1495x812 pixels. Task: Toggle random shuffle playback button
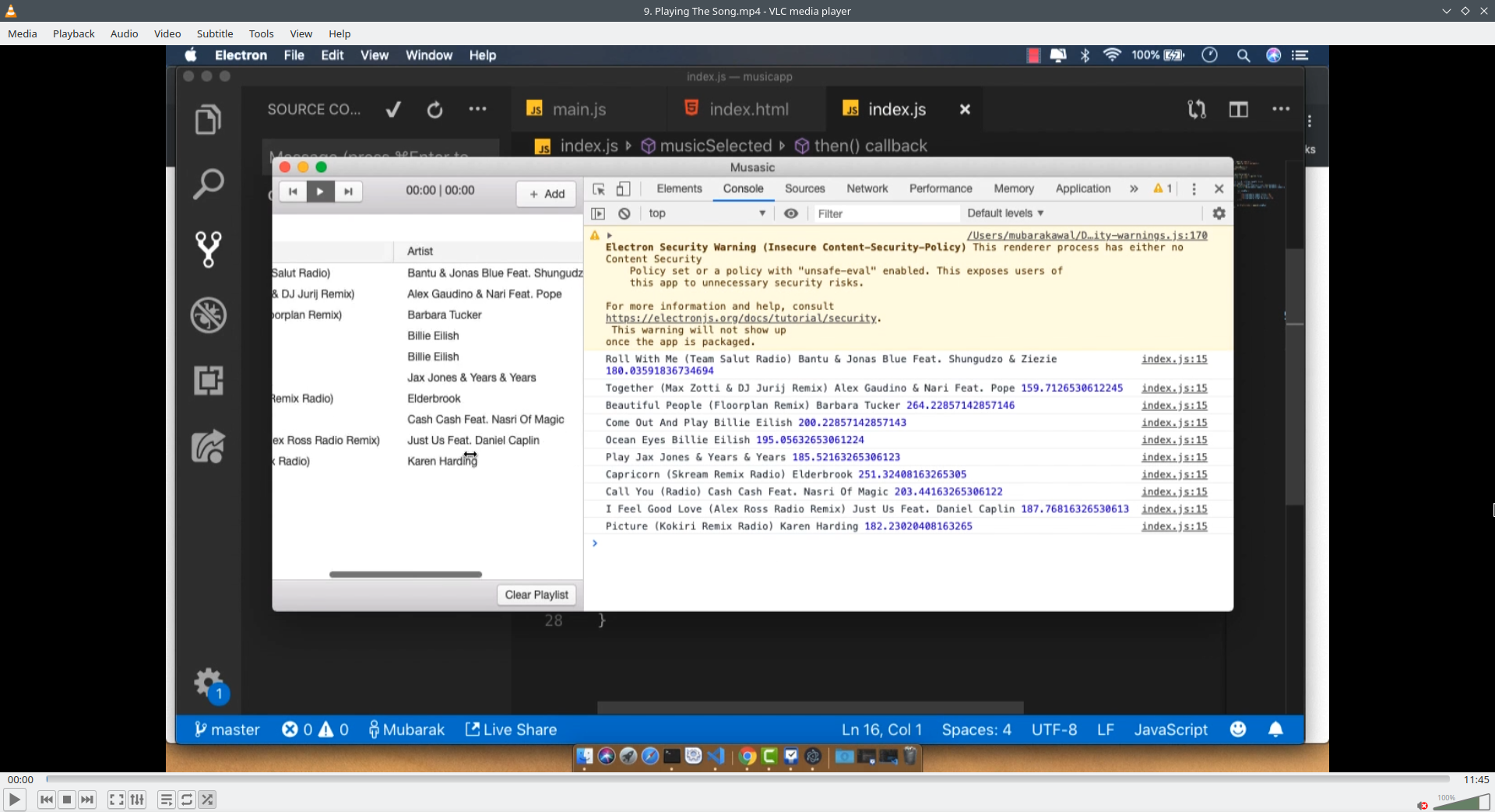[207, 800]
